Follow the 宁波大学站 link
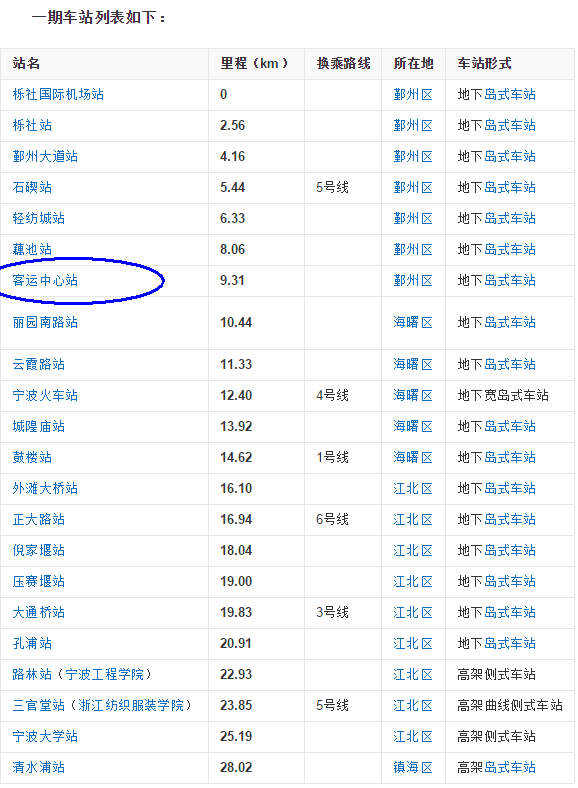 [45, 737]
